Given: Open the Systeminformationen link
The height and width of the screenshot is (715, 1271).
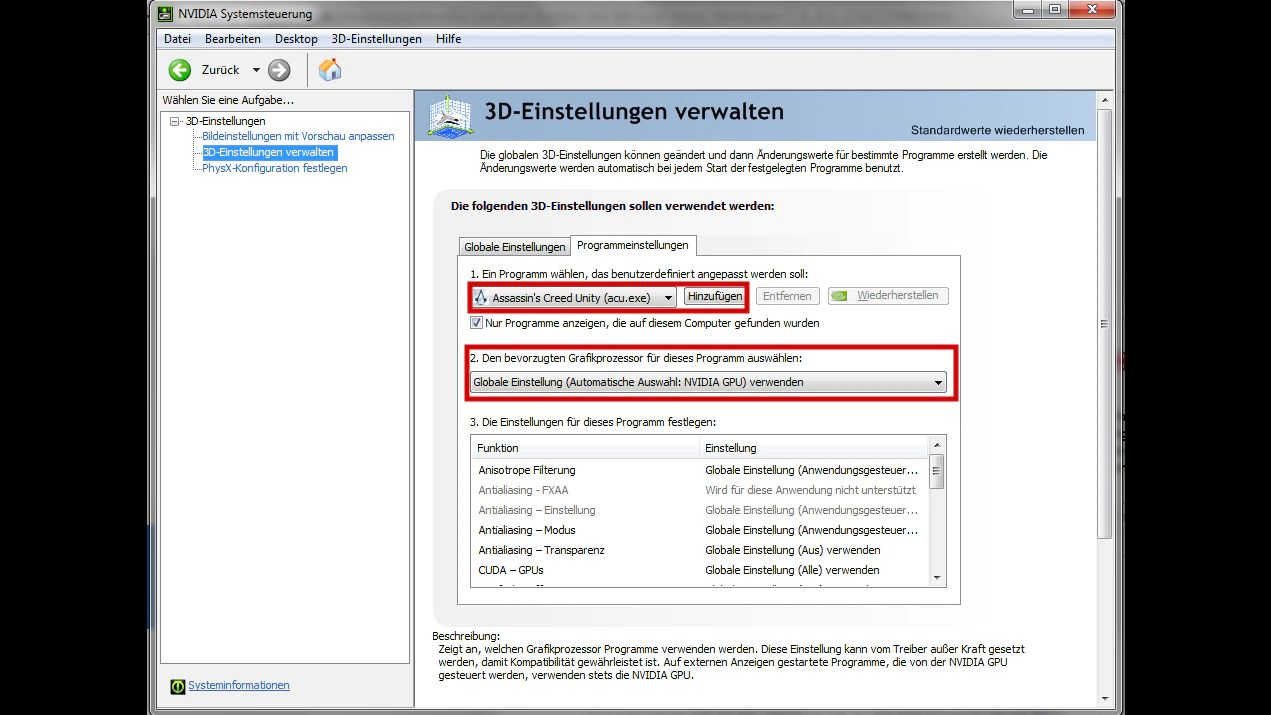Looking at the screenshot, I should click(239, 686).
